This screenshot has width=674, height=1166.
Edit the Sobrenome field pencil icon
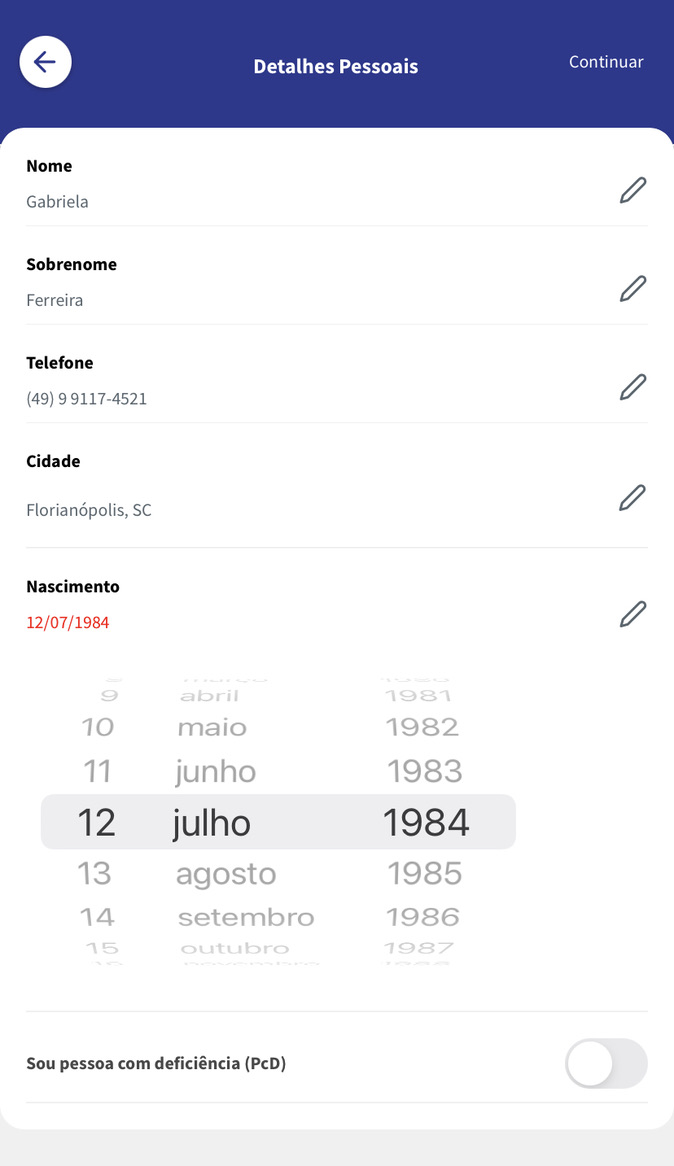click(x=633, y=289)
